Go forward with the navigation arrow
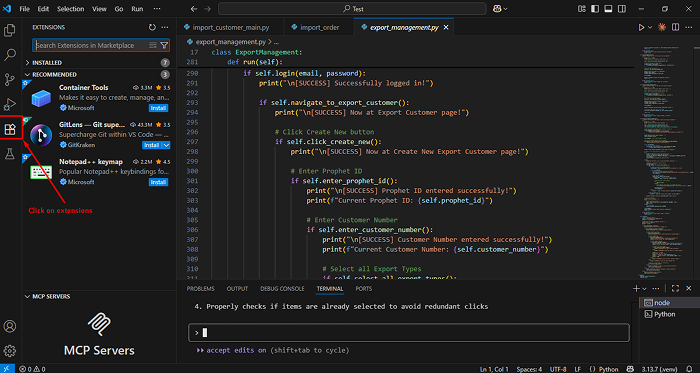This screenshot has width=700, height=373. point(207,9)
